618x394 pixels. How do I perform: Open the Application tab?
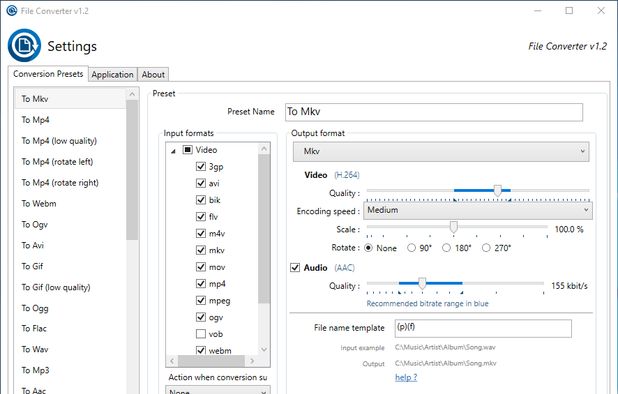click(x=112, y=74)
